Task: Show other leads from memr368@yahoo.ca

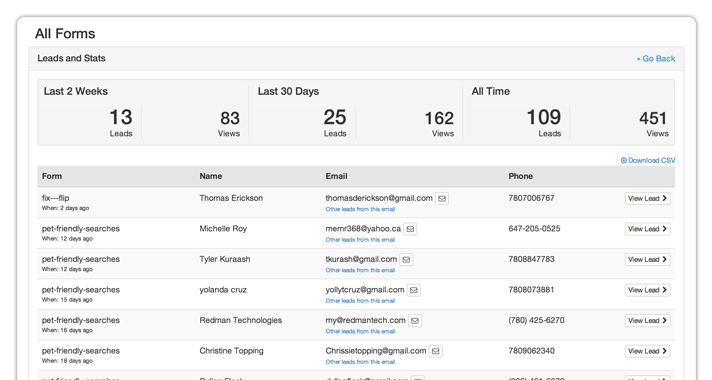Action: tap(360, 240)
